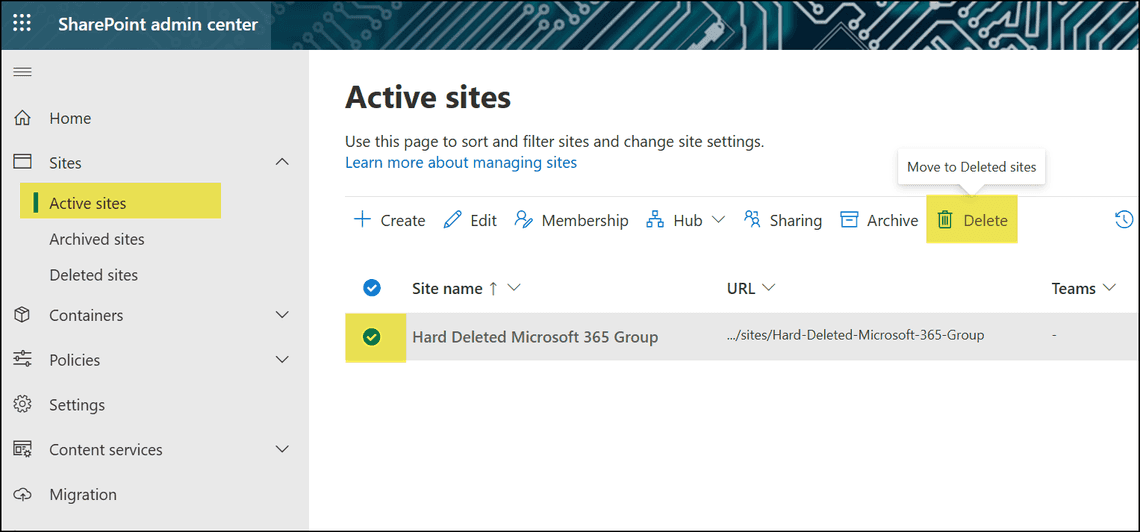The height and width of the screenshot is (532, 1140).
Task: Click Learn more about managing sites link
Action: [461, 163]
